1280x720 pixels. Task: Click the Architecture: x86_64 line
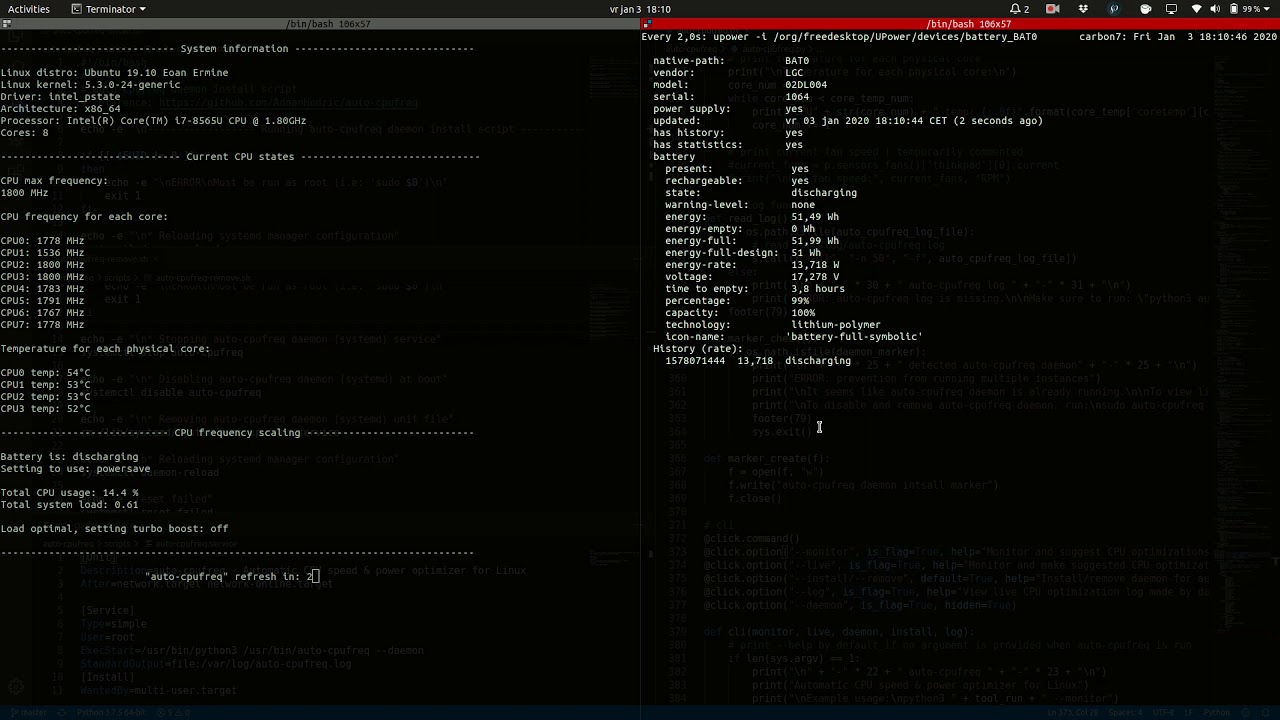tap(60, 108)
